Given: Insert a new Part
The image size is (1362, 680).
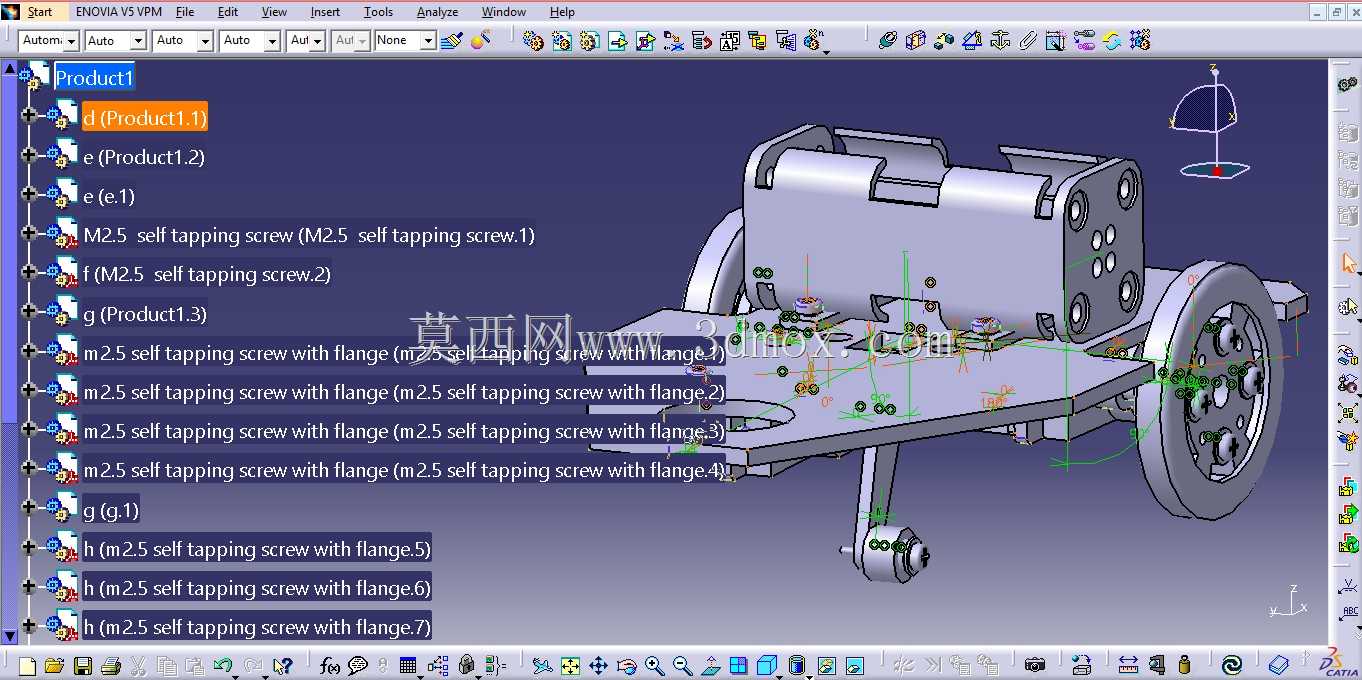Looking at the screenshot, I should point(589,40).
